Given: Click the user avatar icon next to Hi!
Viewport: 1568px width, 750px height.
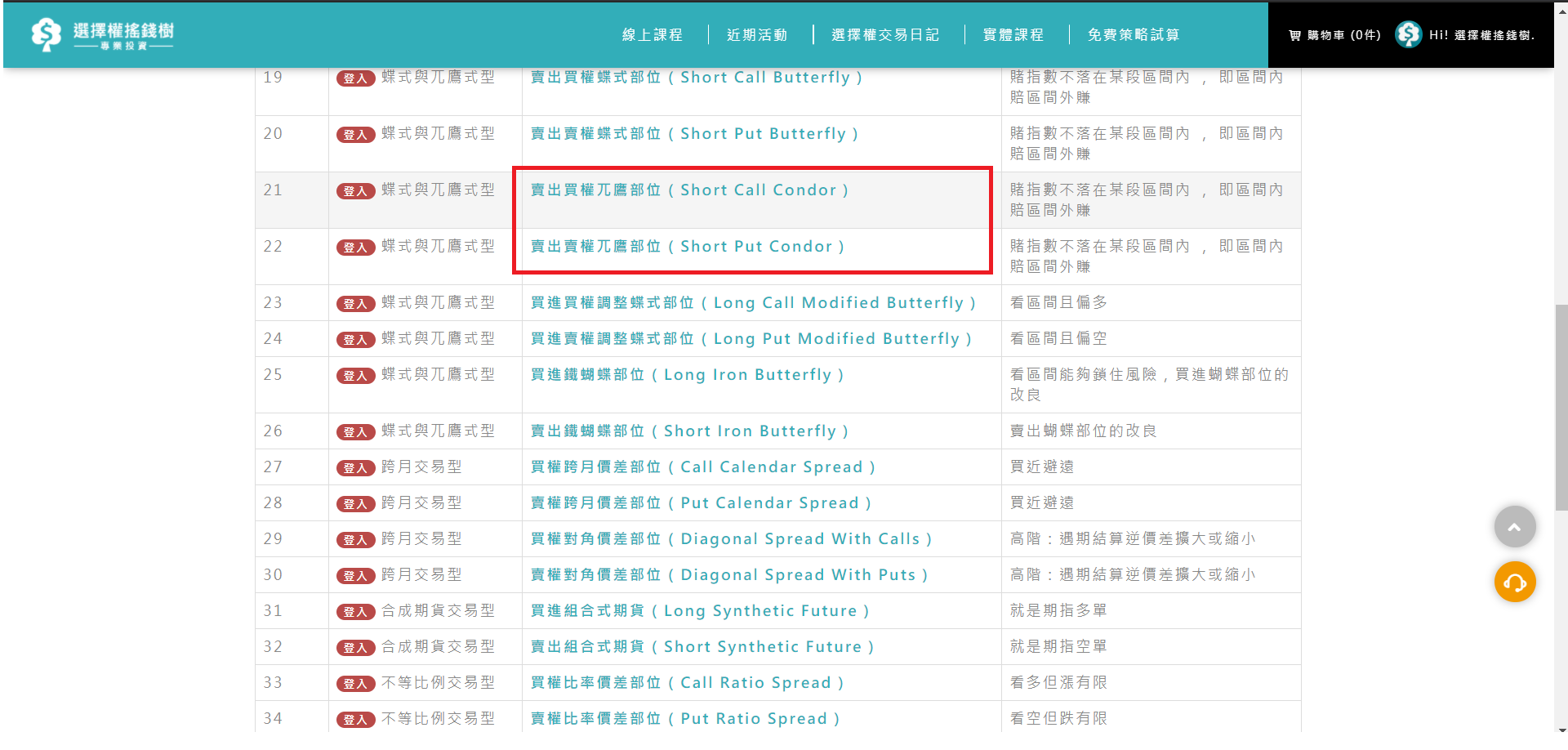Looking at the screenshot, I should coord(1408,34).
